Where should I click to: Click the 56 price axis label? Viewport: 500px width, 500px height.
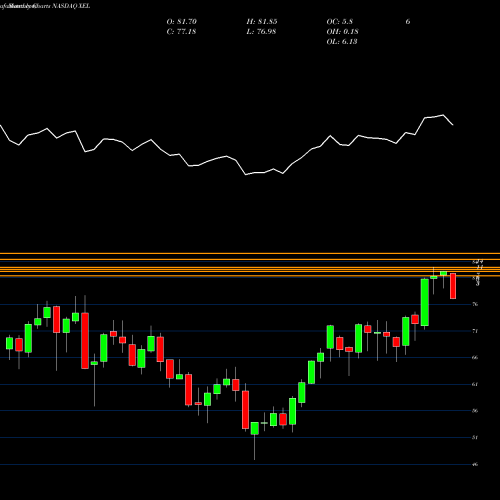pos(475,411)
